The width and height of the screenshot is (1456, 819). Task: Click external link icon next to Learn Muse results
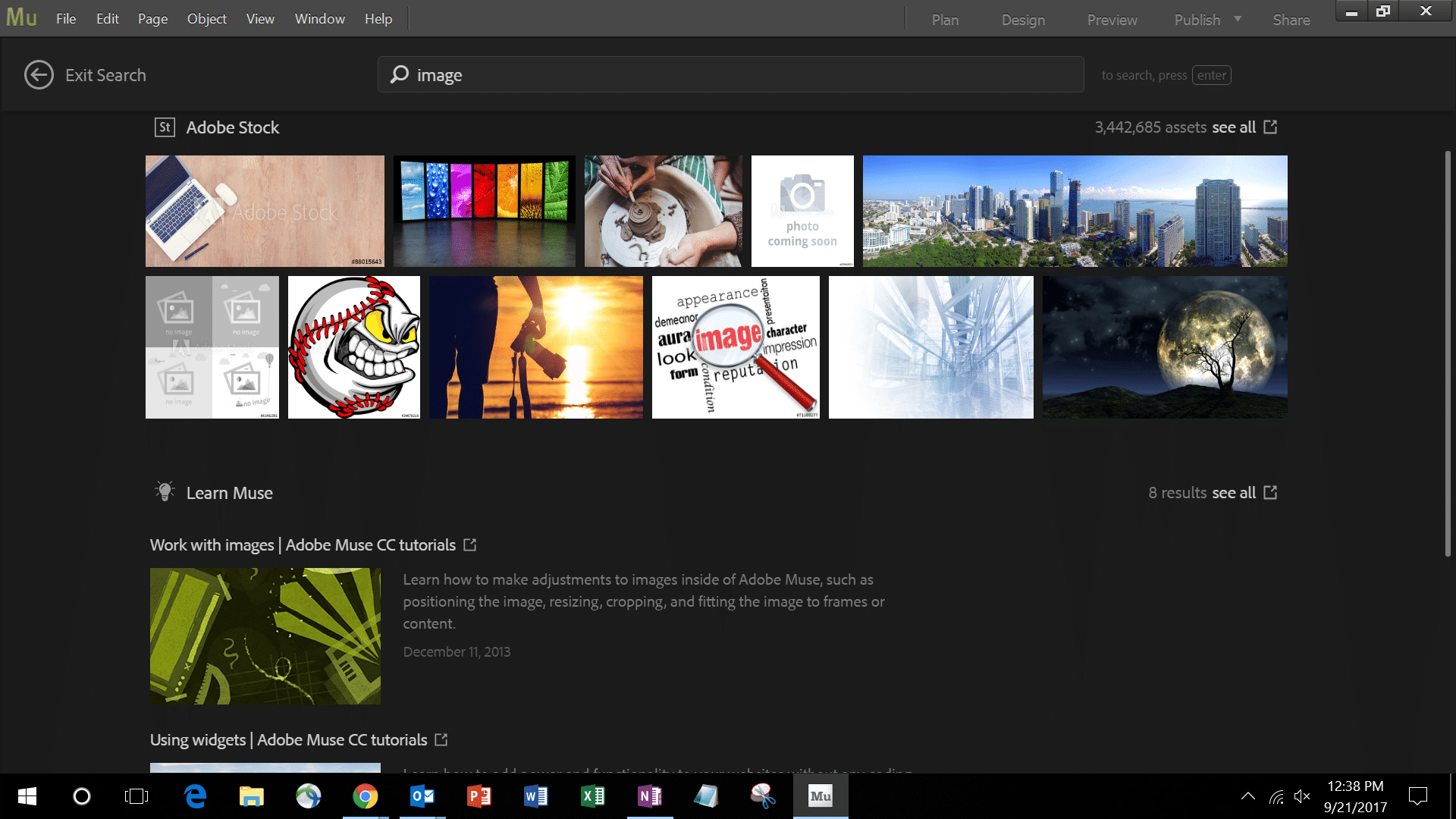1270,492
